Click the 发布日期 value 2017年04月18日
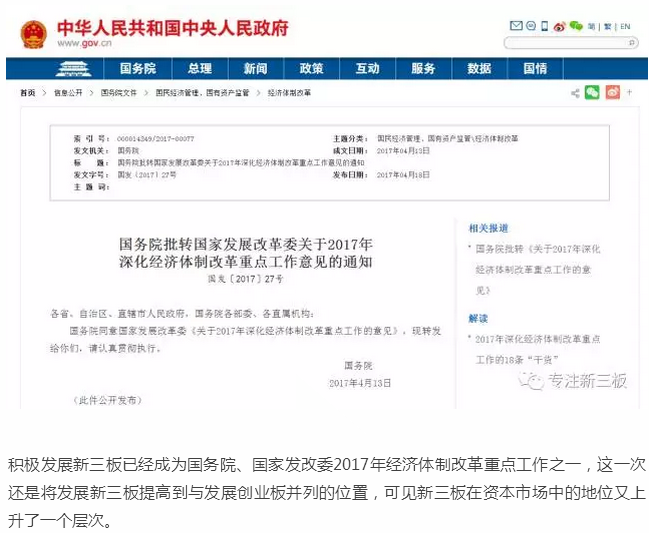This screenshot has width=649, height=533. [x=403, y=175]
